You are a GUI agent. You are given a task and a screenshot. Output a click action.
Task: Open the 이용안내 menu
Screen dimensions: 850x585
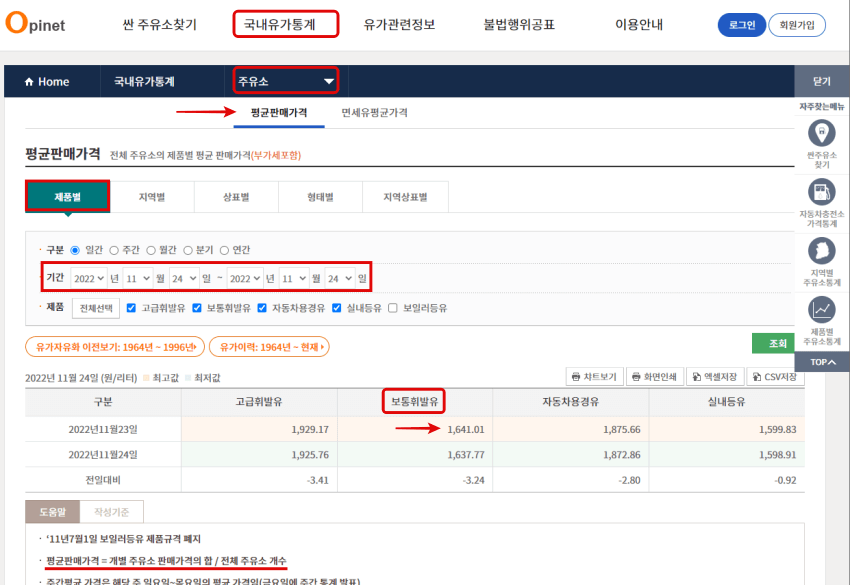(x=639, y=24)
